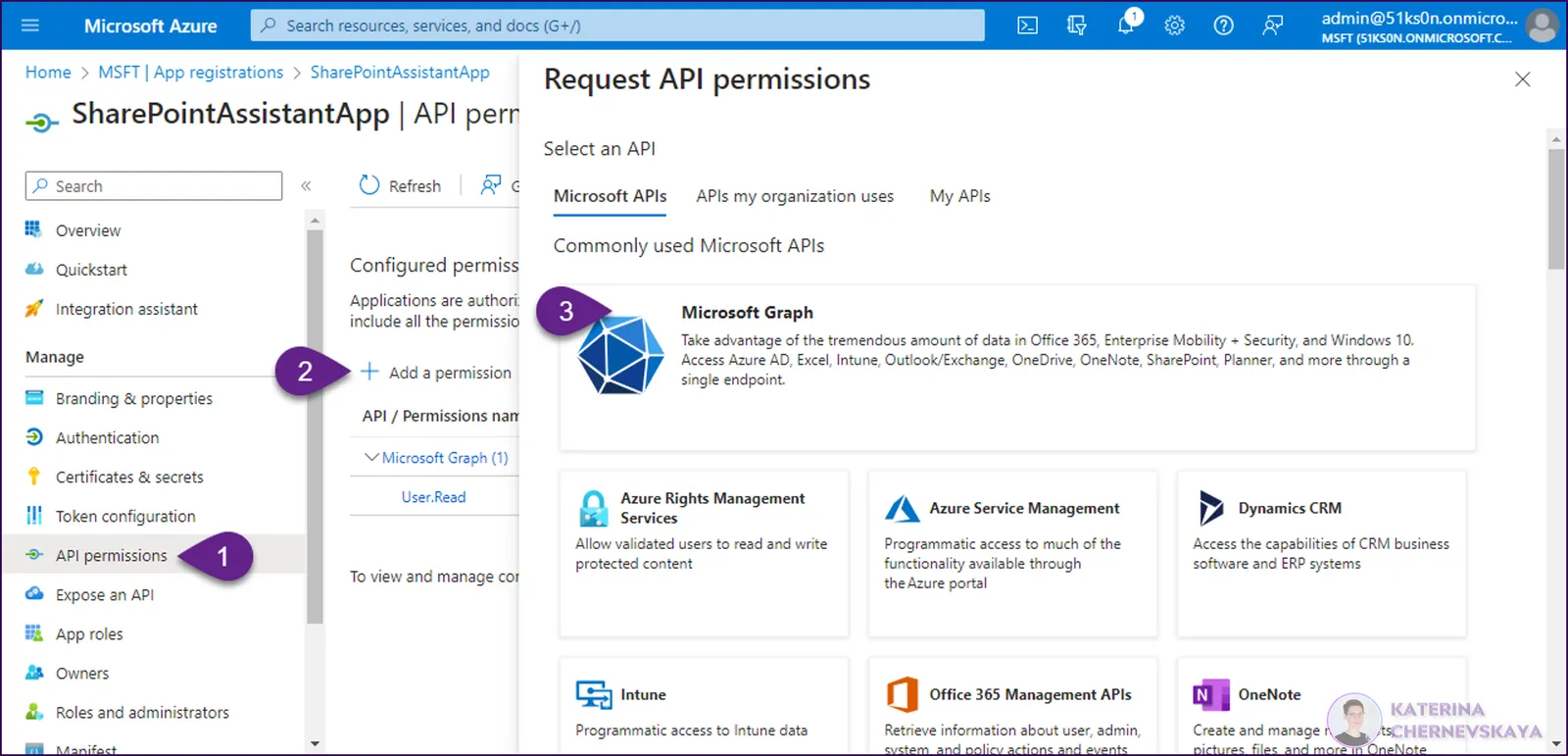Open the Help question mark icon
The height and width of the screenshot is (756, 1568).
(1223, 25)
